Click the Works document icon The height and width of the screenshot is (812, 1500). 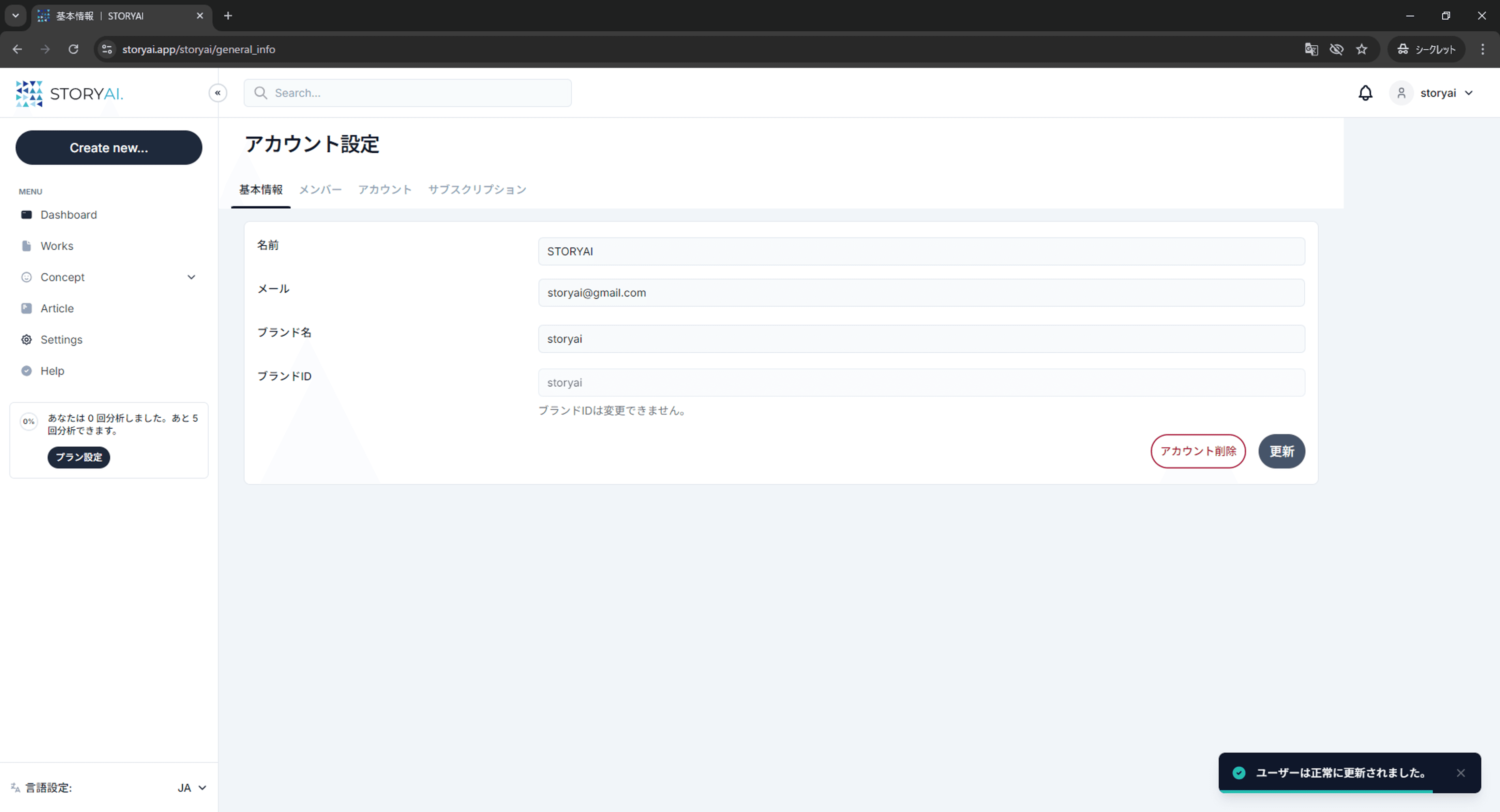pyautogui.click(x=27, y=246)
